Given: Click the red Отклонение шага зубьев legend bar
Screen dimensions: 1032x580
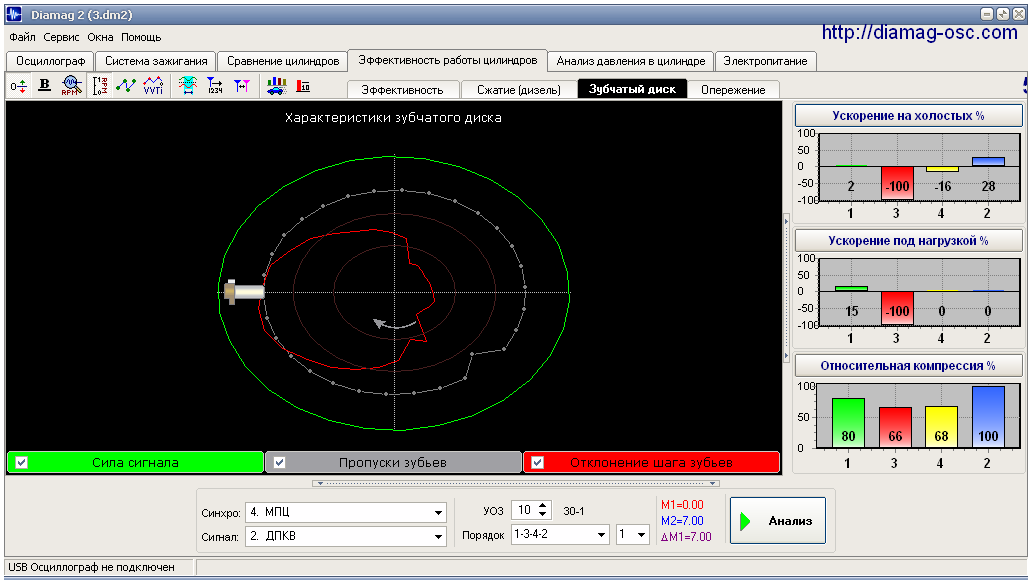Looking at the screenshot, I should [651, 462].
